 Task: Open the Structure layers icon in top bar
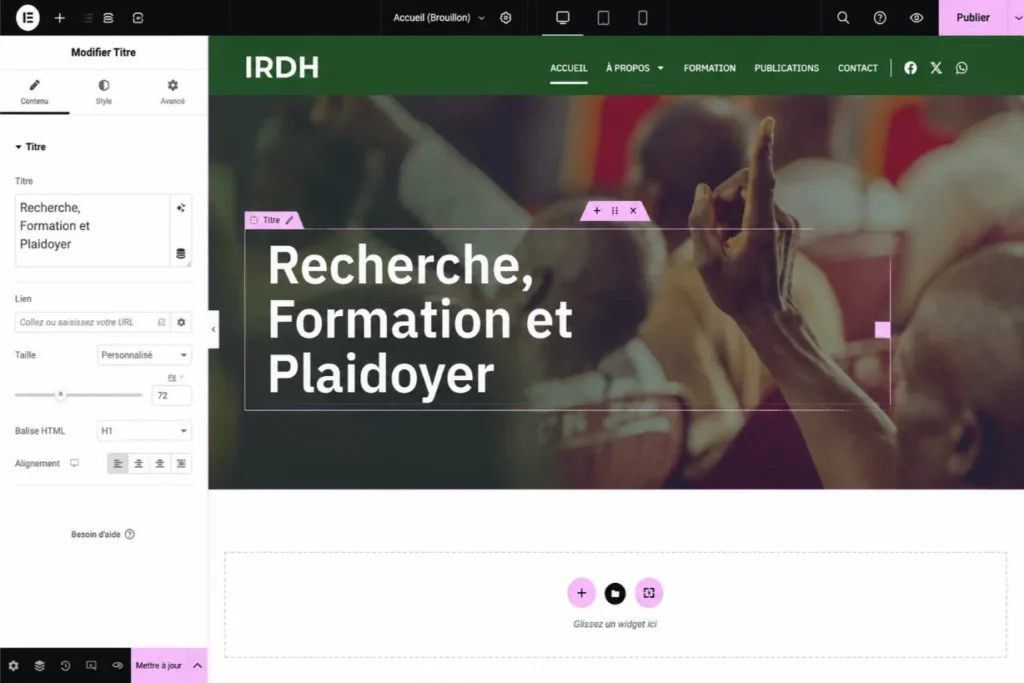point(108,18)
